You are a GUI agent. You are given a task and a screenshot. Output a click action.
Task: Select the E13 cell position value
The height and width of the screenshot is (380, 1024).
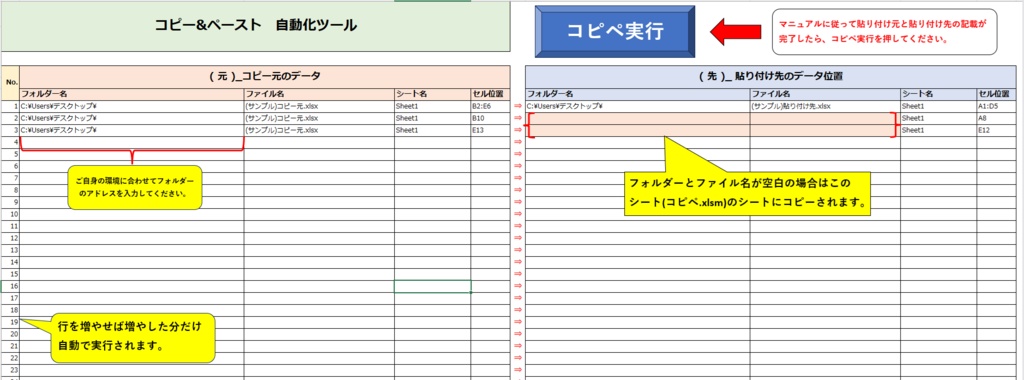pyautogui.click(x=490, y=130)
